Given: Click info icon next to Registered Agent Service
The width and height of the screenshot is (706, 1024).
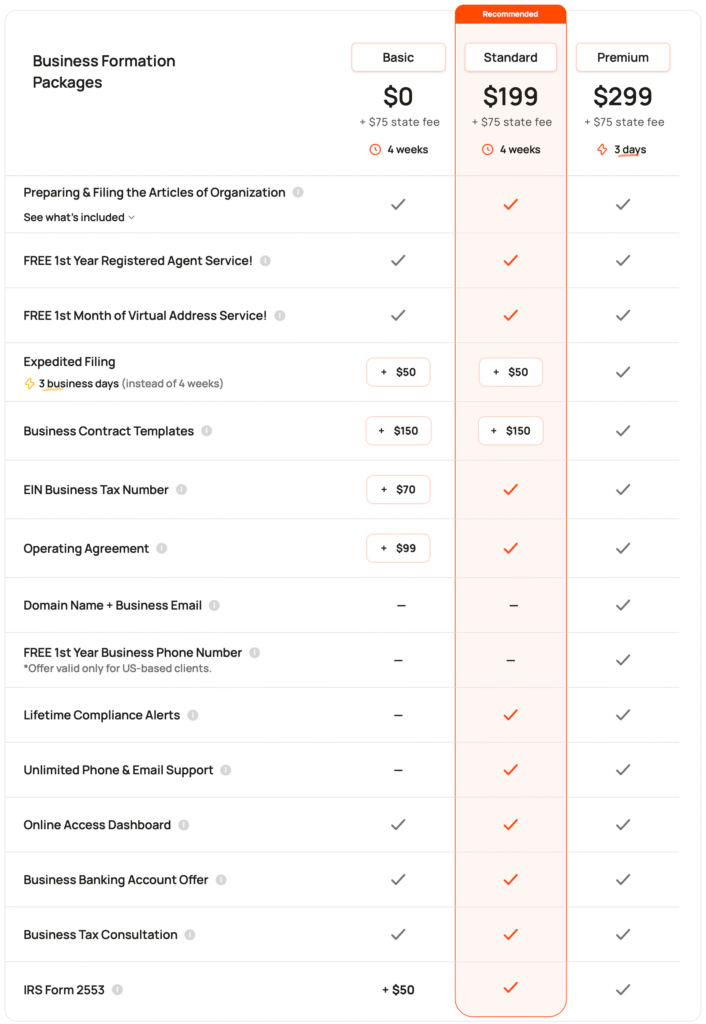Looking at the screenshot, I should pos(265,261).
